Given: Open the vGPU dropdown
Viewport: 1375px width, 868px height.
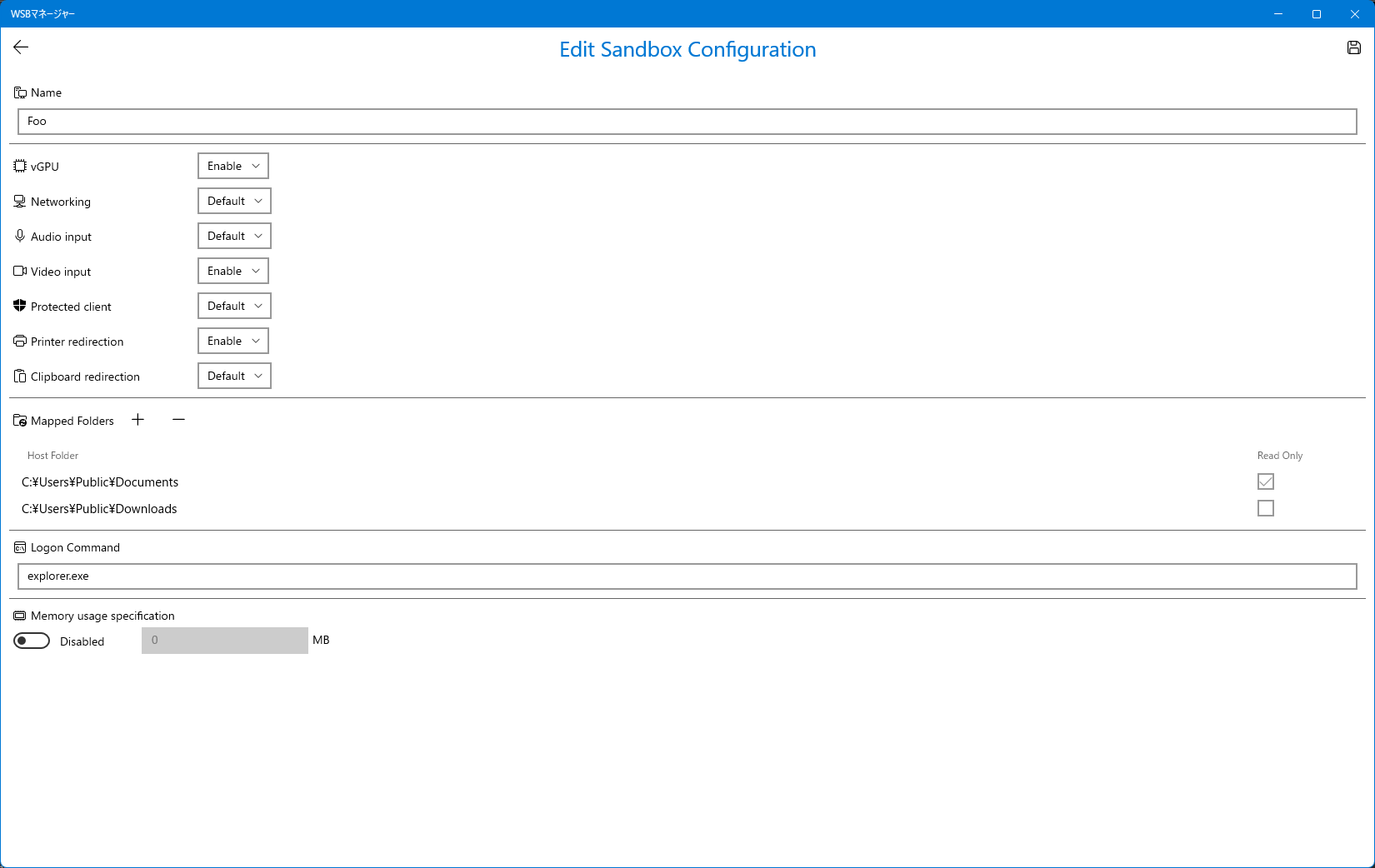Looking at the screenshot, I should click(233, 166).
